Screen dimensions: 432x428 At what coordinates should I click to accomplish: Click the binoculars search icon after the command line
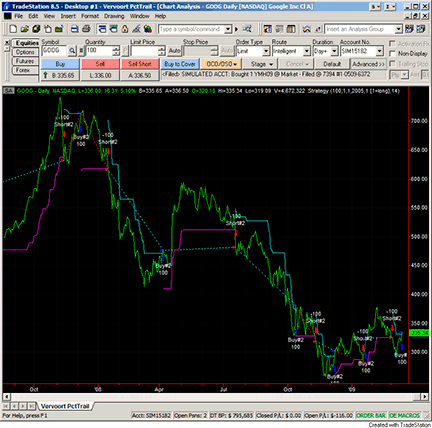[x=247, y=29]
